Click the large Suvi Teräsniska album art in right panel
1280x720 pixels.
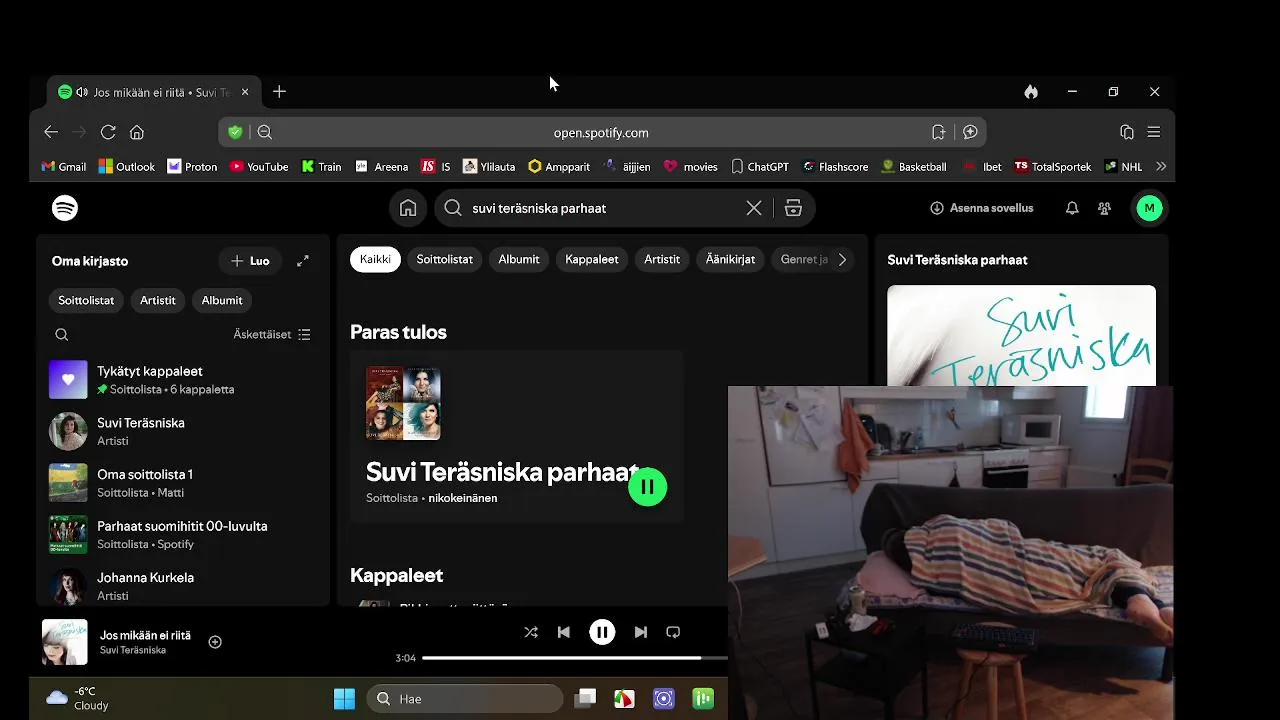pyautogui.click(x=1021, y=335)
